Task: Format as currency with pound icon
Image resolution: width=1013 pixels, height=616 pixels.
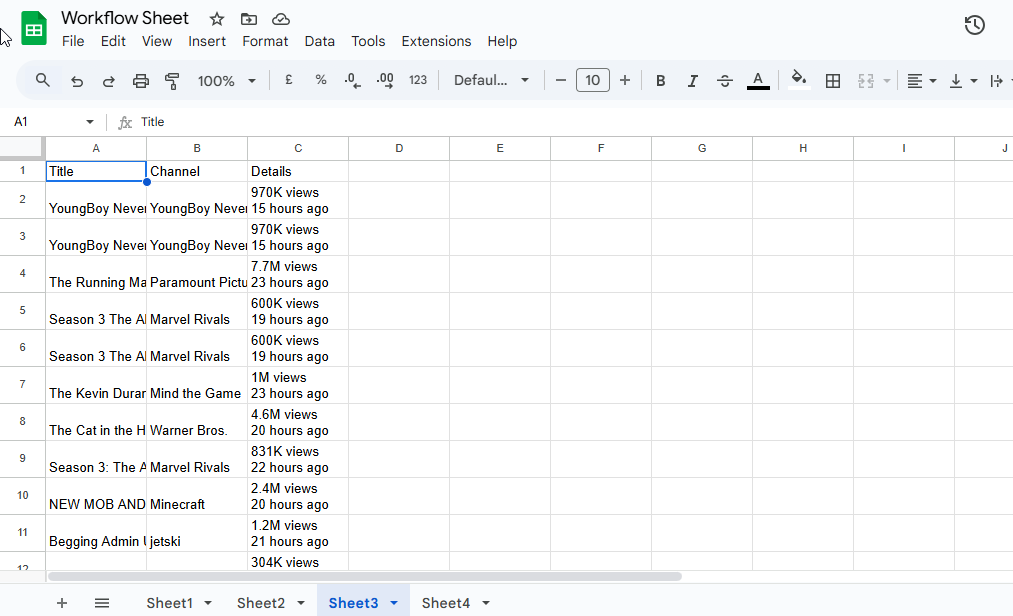Action: tap(289, 80)
